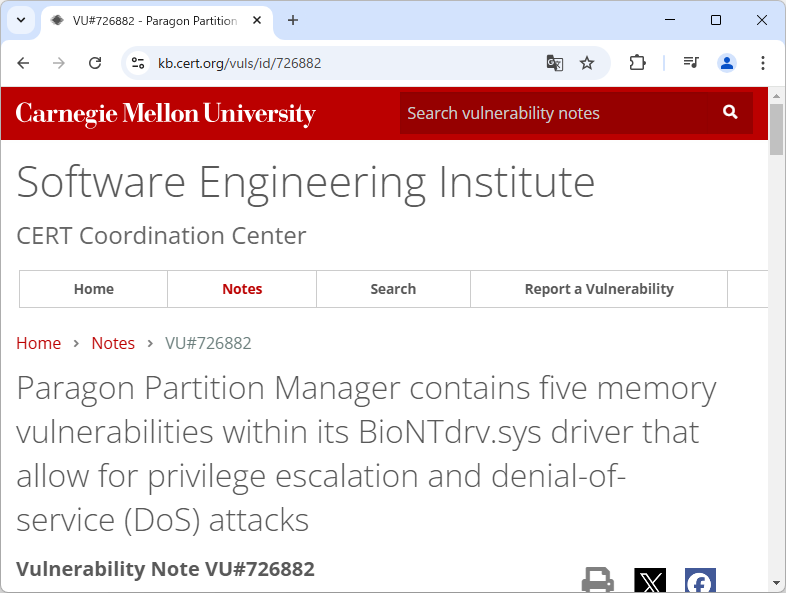This screenshot has height=593, width=786.
Task: Click the page vertical scrollbar thumb
Action: click(776, 129)
